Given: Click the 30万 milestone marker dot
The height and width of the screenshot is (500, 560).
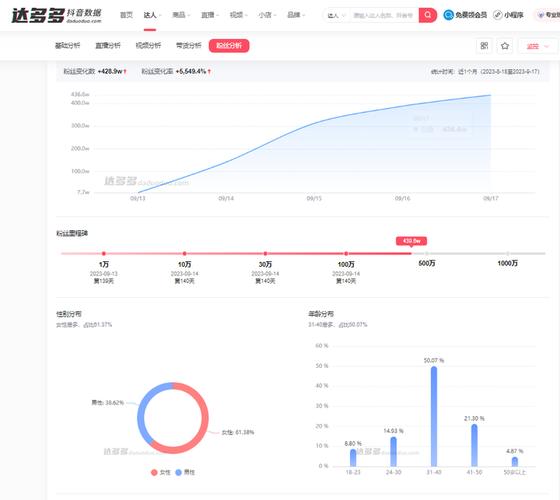Looking at the screenshot, I should [x=265, y=254].
